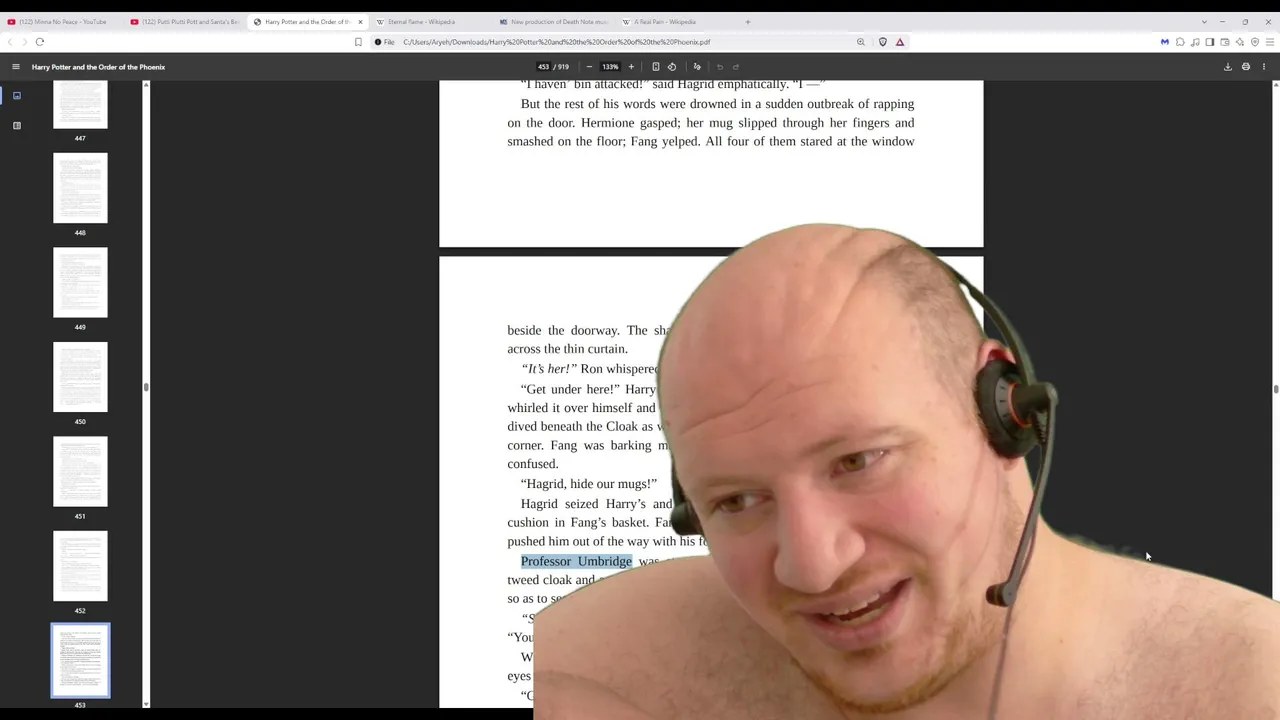Screen dimensions: 1280x720
Task: Open PDF viewer more actions menu
Action: (1264, 67)
